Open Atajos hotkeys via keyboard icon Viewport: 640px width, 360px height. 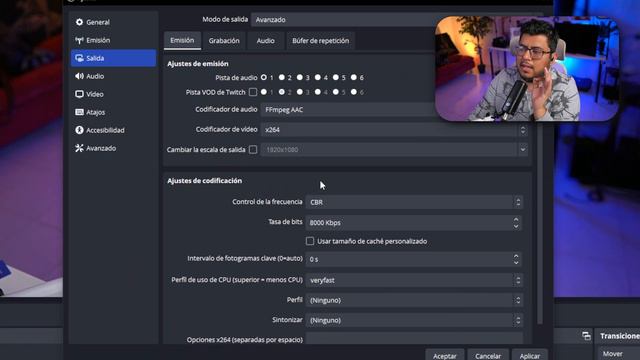[x=79, y=112]
